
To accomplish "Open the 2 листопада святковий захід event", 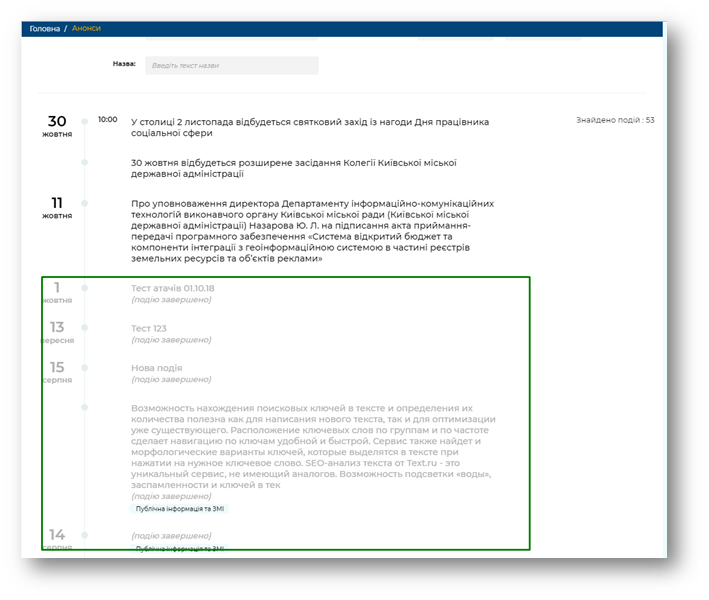I will click(310, 127).
